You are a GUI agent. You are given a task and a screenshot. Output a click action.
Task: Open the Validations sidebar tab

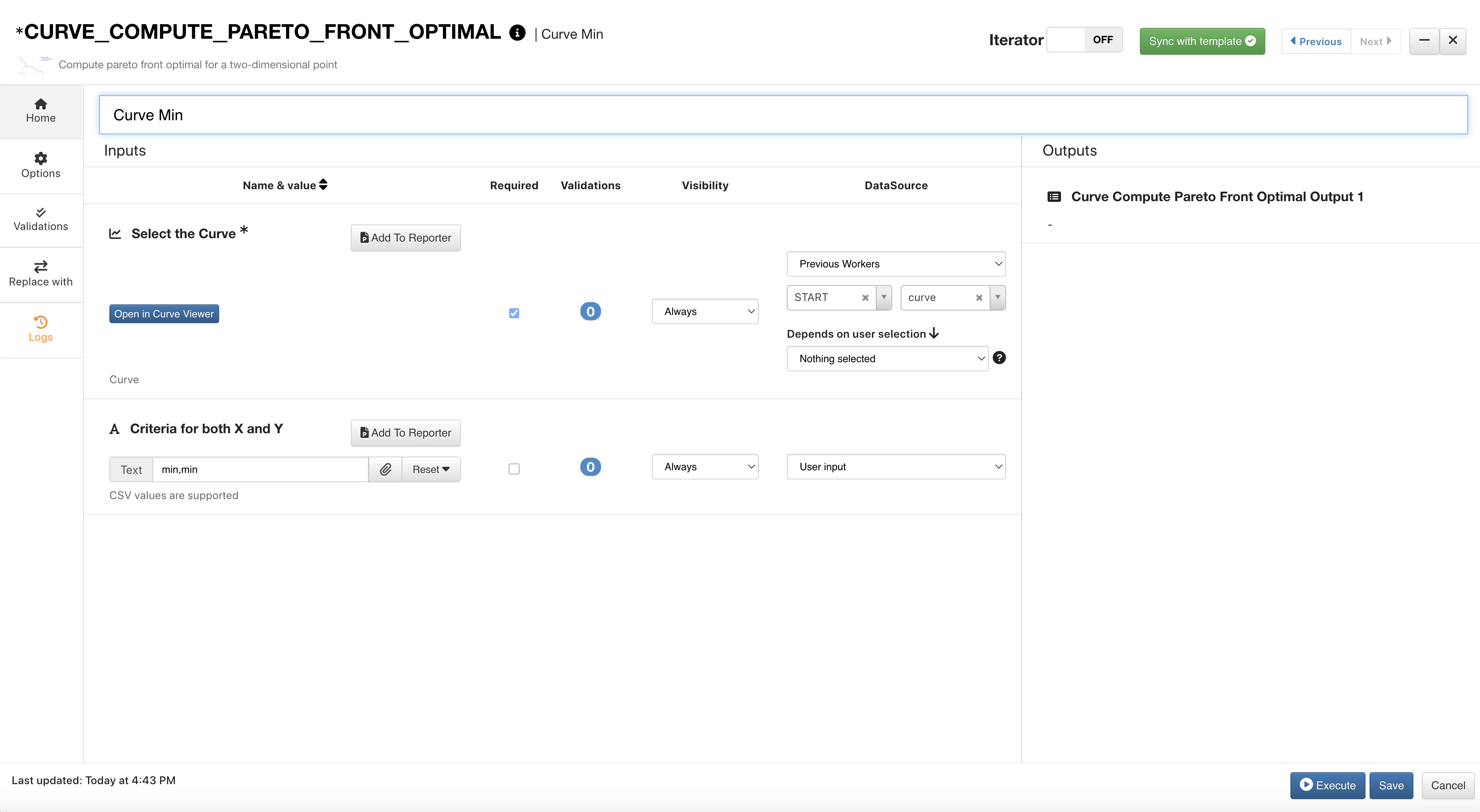click(x=41, y=219)
